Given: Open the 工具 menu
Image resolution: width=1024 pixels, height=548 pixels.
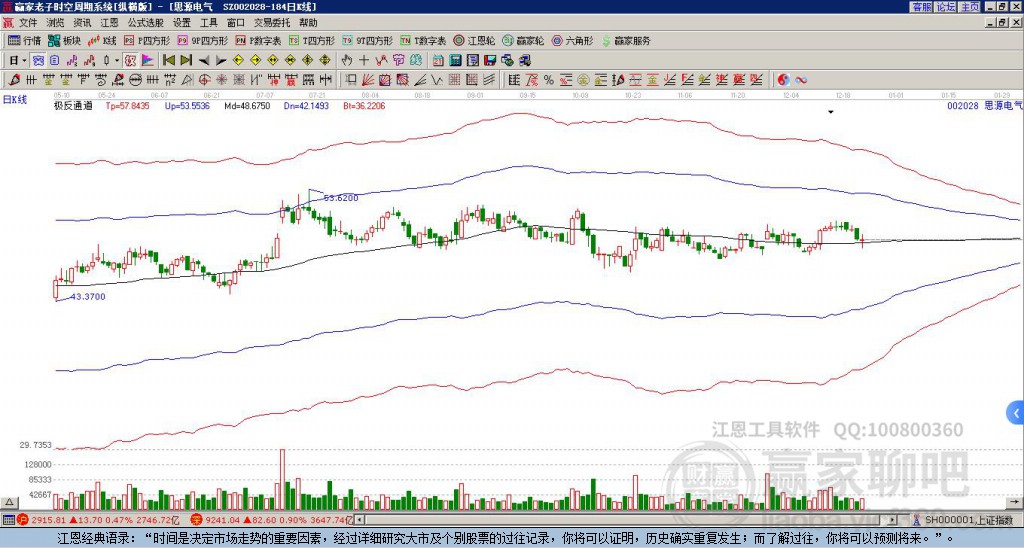Looking at the screenshot, I should [x=208, y=23].
